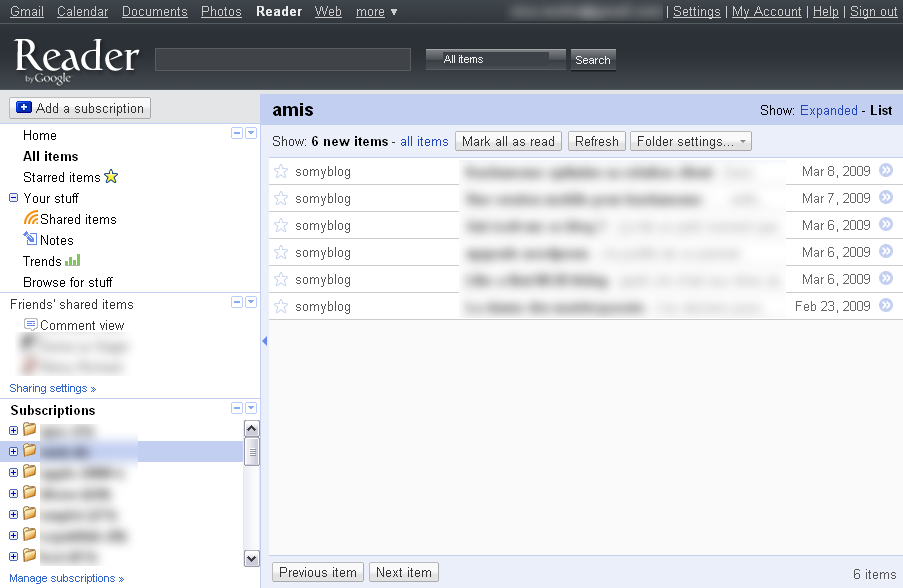
Task: Open Manage subscriptions
Action: pos(67,578)
